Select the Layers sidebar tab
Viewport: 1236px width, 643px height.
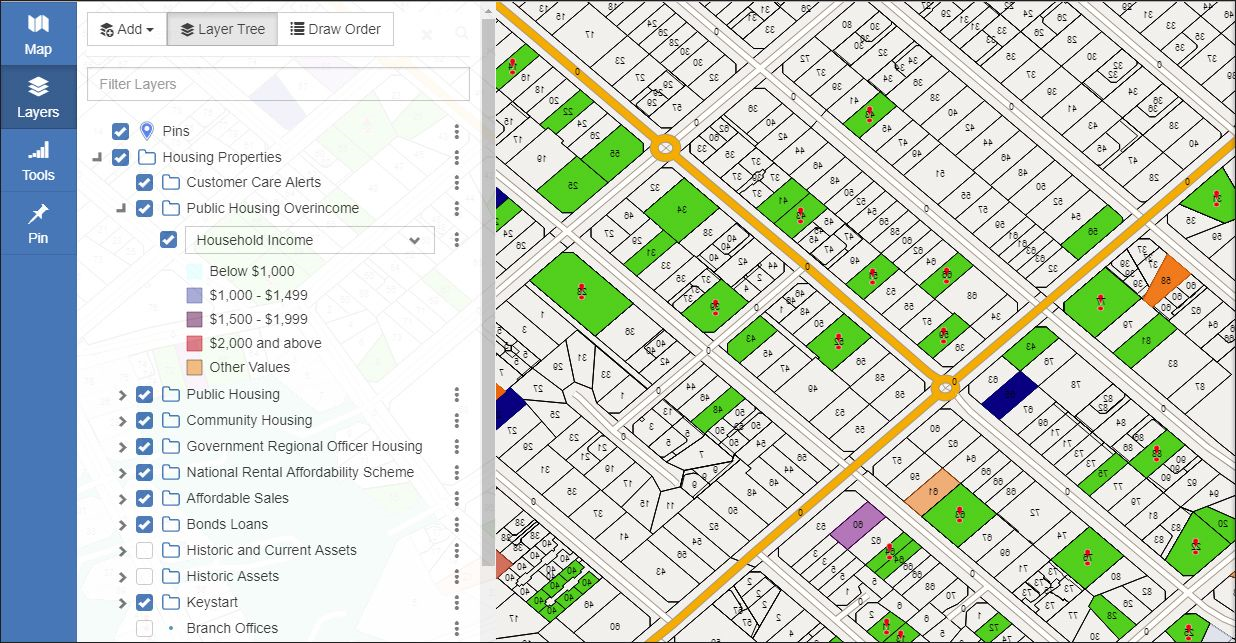38,97
